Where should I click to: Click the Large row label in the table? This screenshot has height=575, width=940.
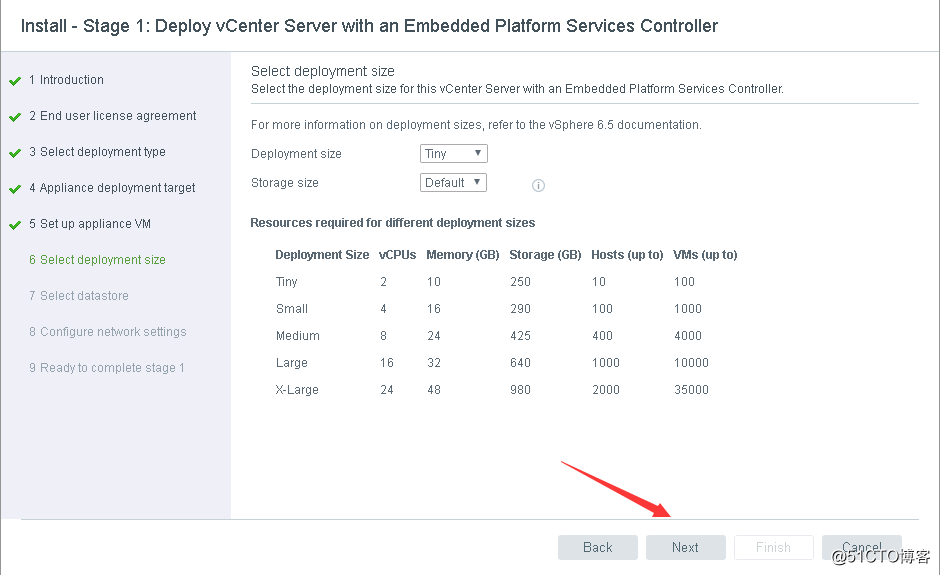[292, 363]
